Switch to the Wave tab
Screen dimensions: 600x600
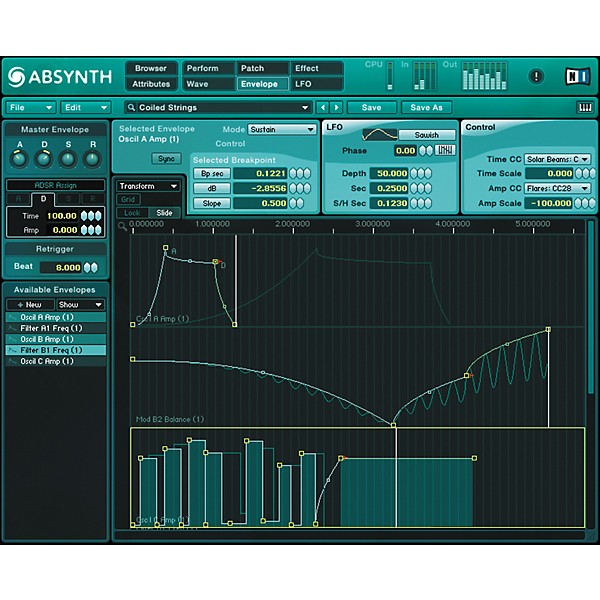(208, 84)
